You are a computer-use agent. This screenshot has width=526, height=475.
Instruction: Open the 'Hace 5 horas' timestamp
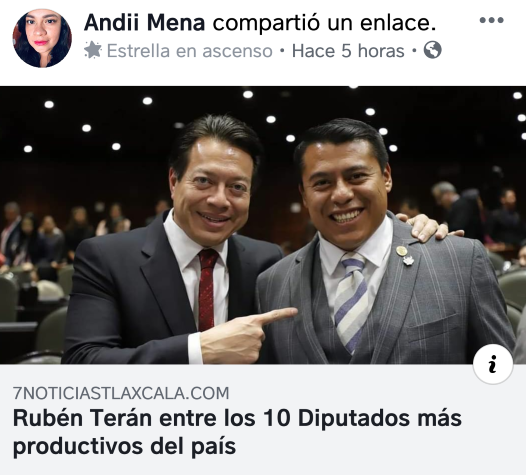pos(348,51)
